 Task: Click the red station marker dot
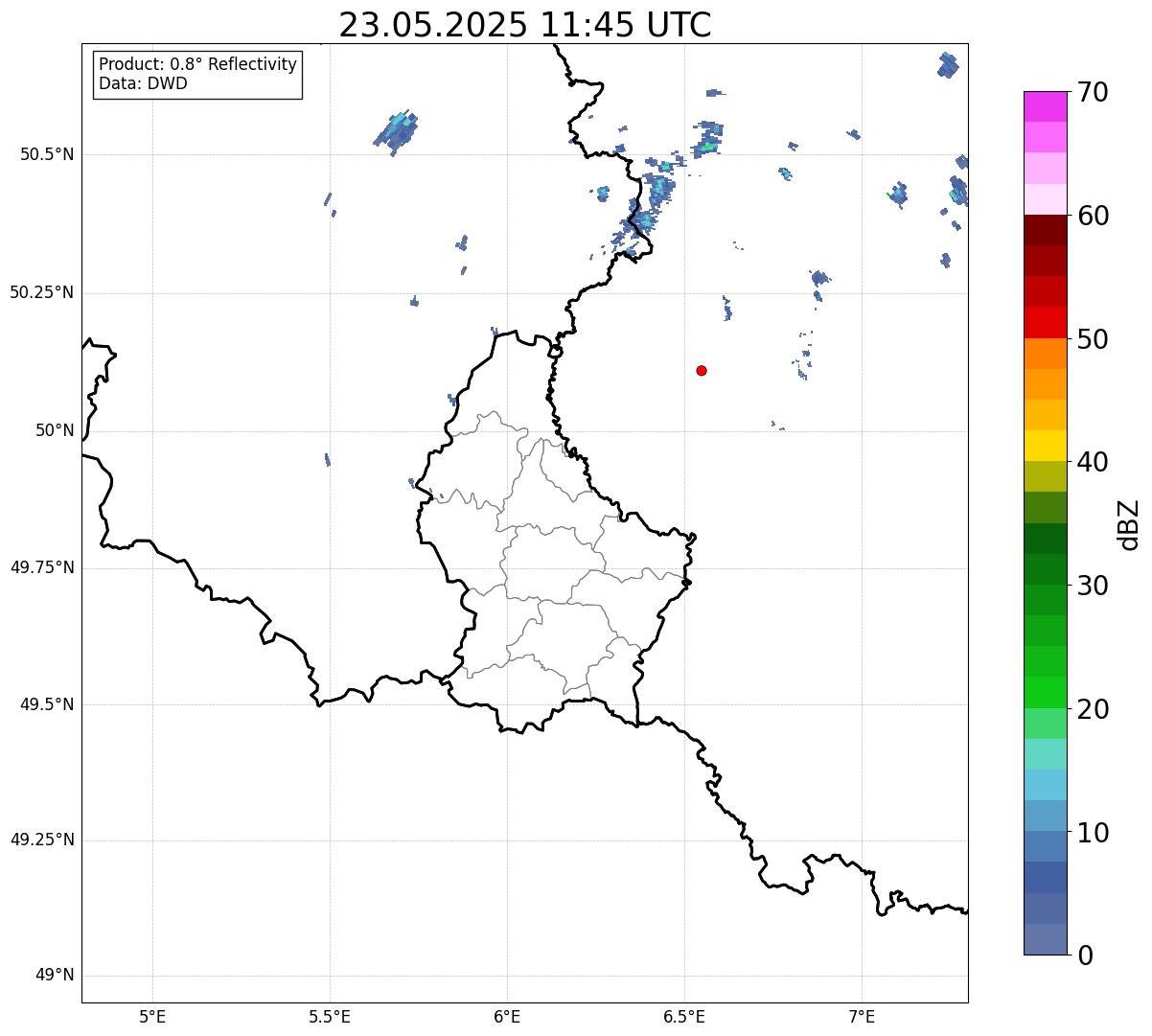pyautogui.click(x=702, y=370)
